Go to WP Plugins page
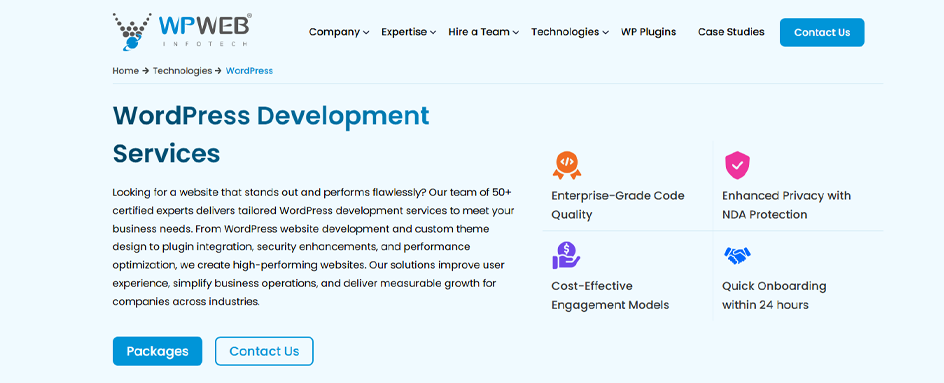This screenshot has width=944, height=383. point(648,32)
